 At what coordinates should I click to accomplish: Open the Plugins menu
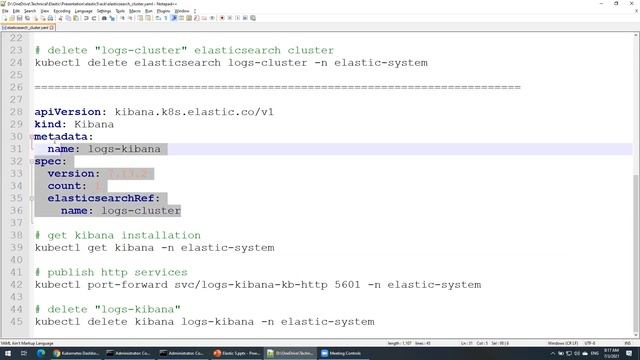pyautogui.click(x=163, y=11)
